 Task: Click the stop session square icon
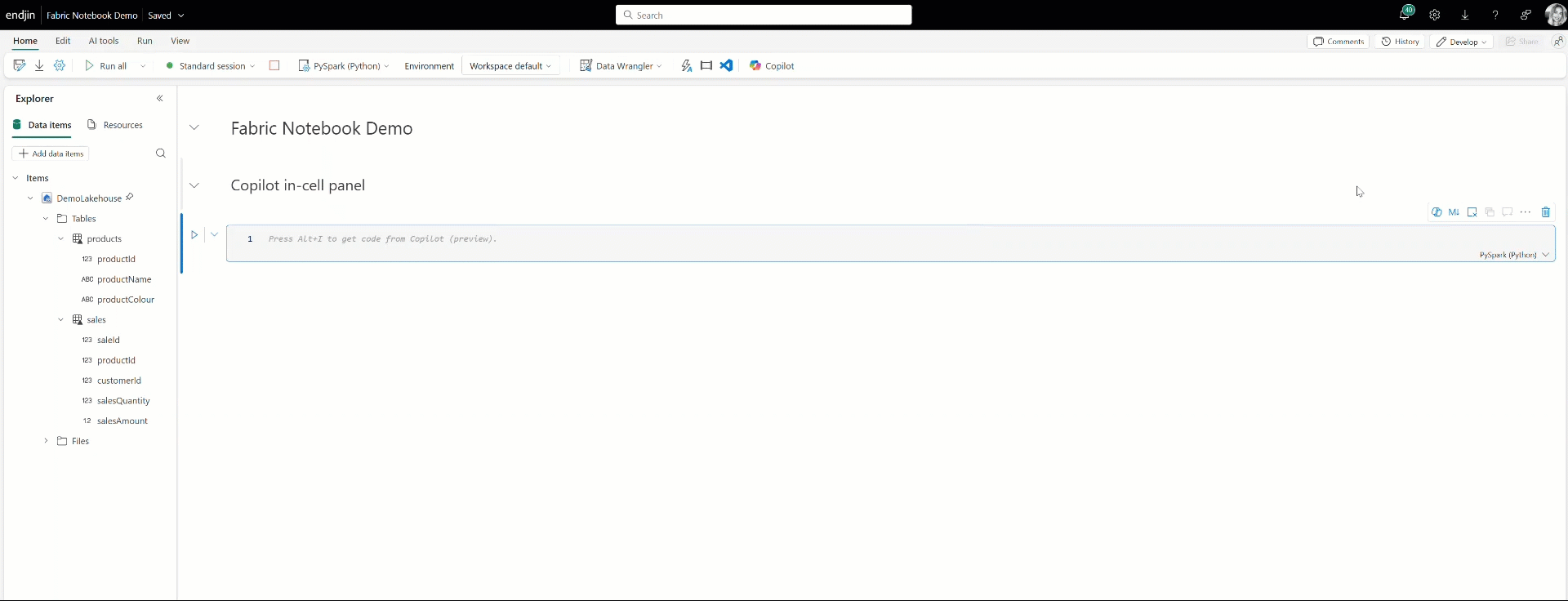coord(274,65)
